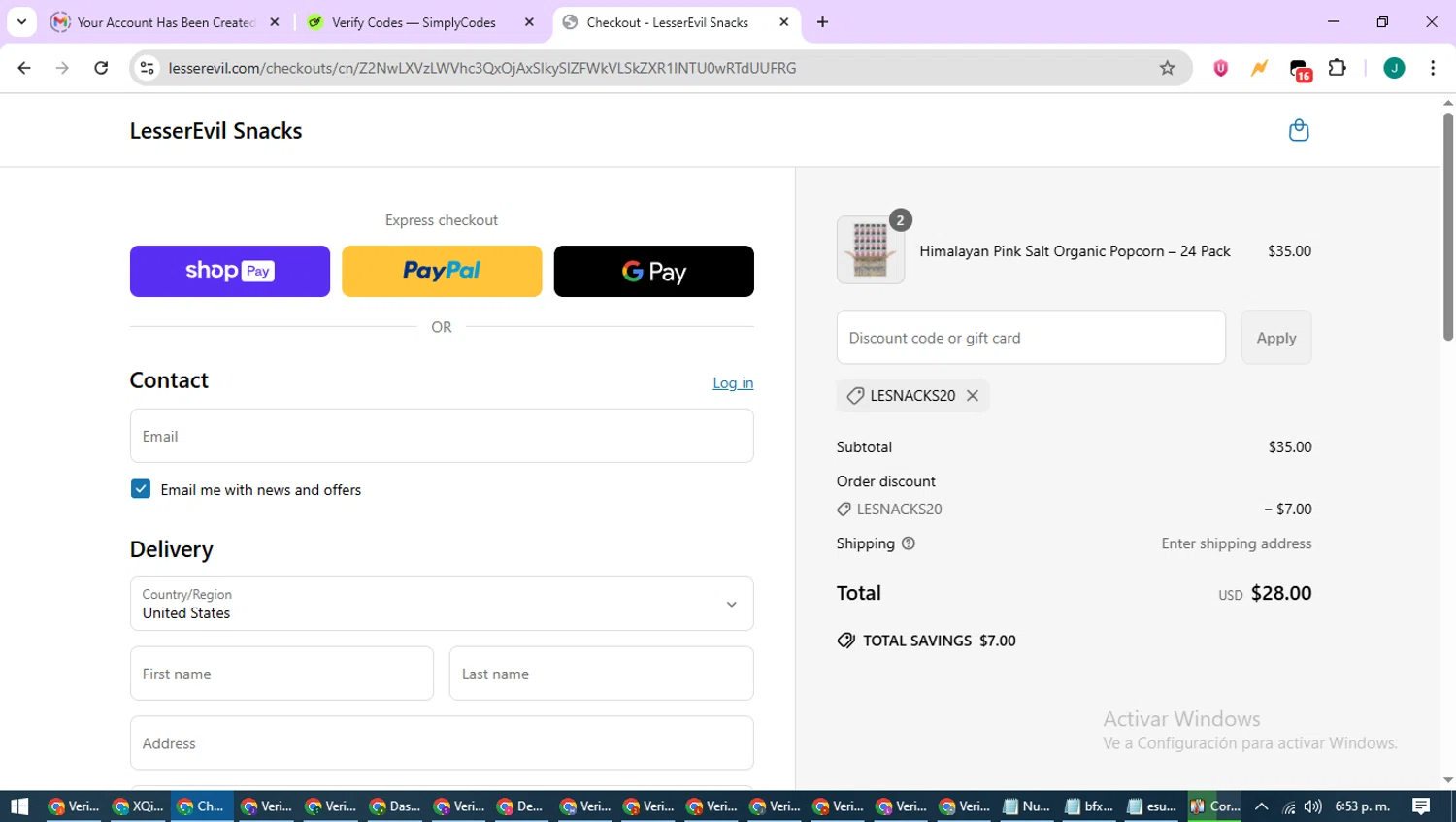1456x822 pixels.
Task: Close the SimplyCodes Verify Codes tab
Action: coord(529,22)
